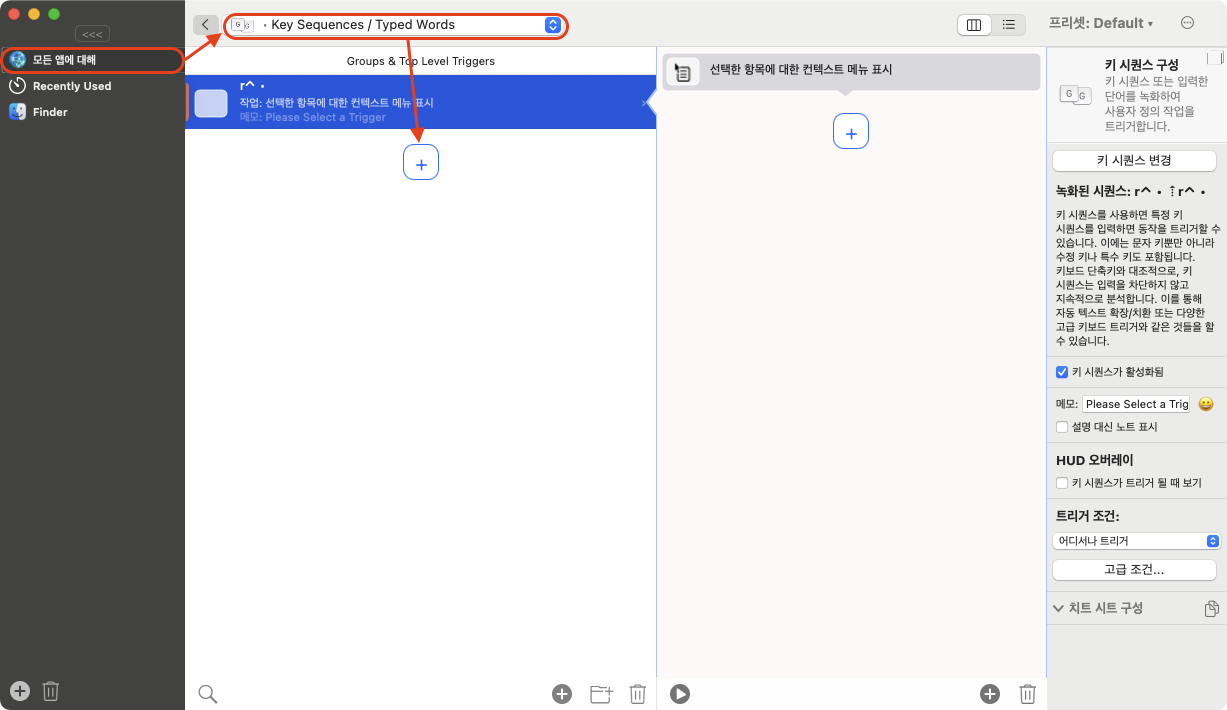
Task: Open the circled ellipsis more-options menu
Action: (x=1187, y=23)
